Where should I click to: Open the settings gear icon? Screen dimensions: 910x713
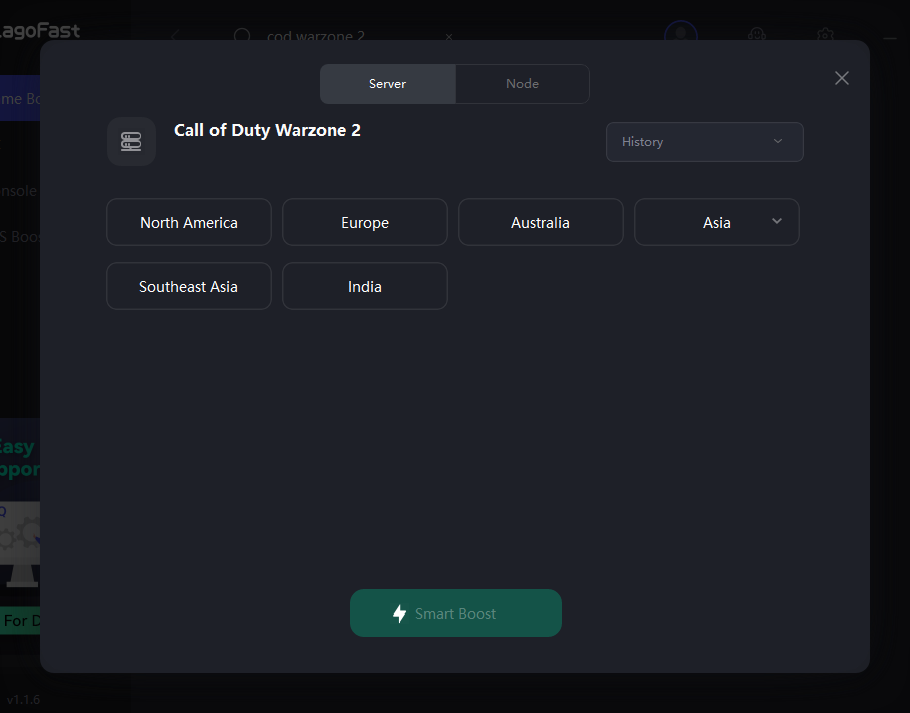coord(825,35)
